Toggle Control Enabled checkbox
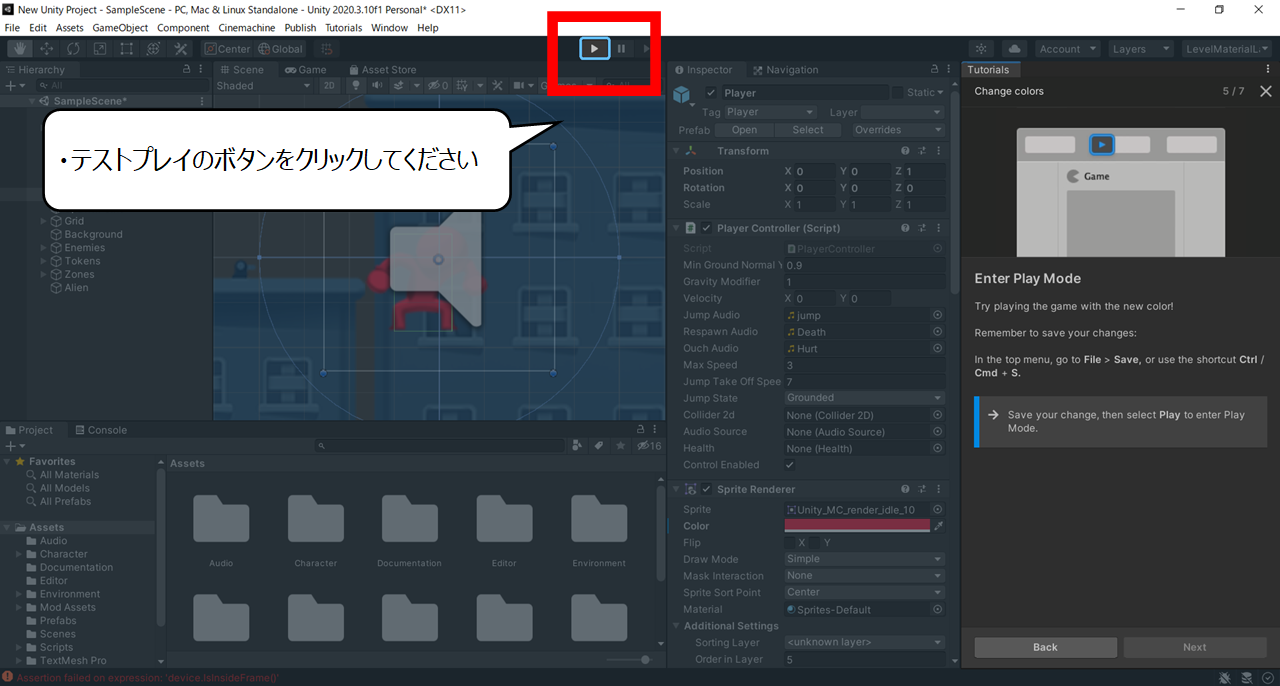The height and width of the screenshot is (686, 1280). point(791,465)
